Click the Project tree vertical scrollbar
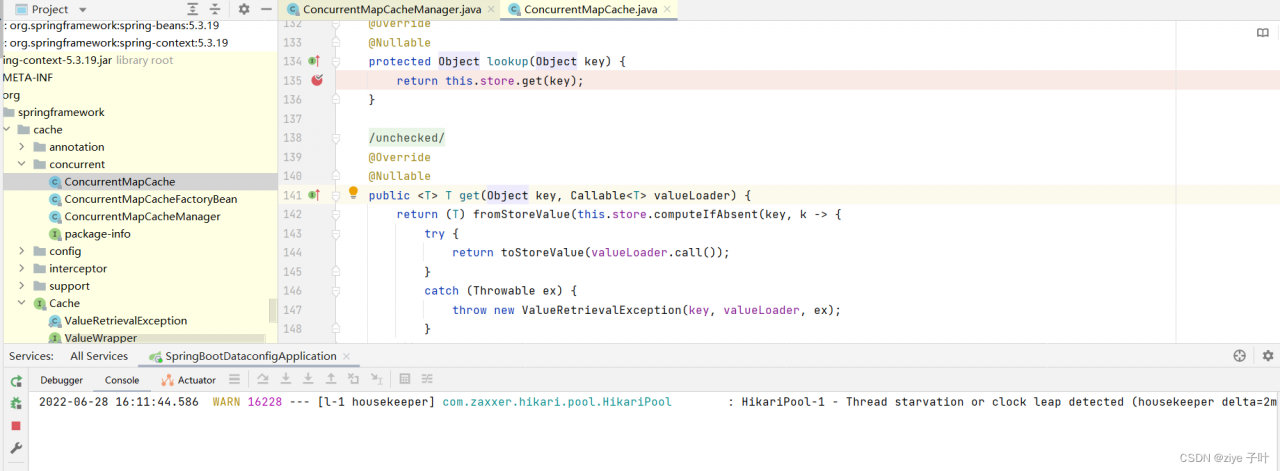Screen dimensions: 1280x471 coord(273,311)
